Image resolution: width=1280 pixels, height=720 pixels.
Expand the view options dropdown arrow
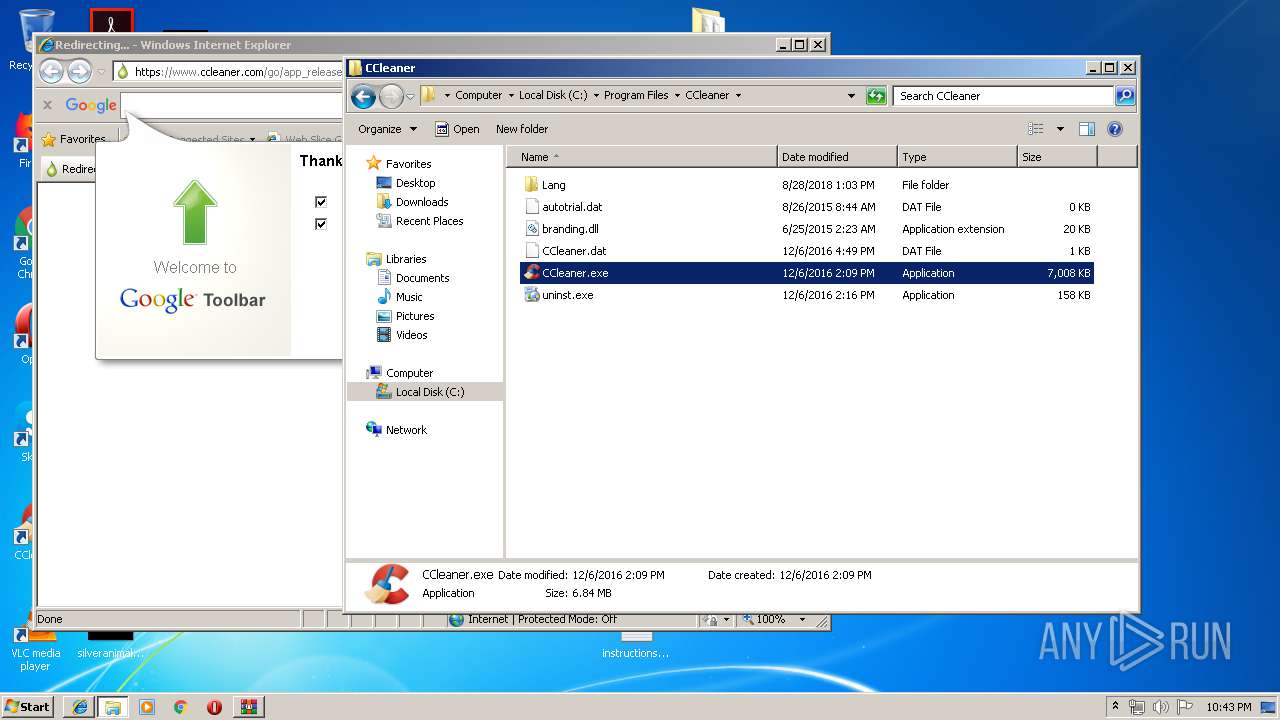(1060, 129)
